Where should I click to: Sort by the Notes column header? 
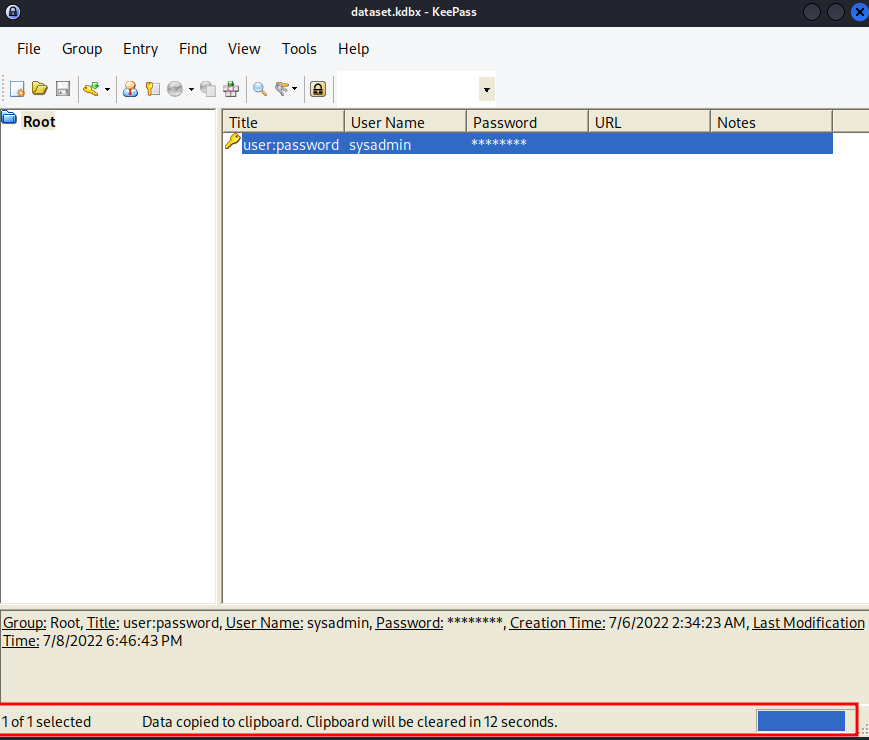point(771,123)
